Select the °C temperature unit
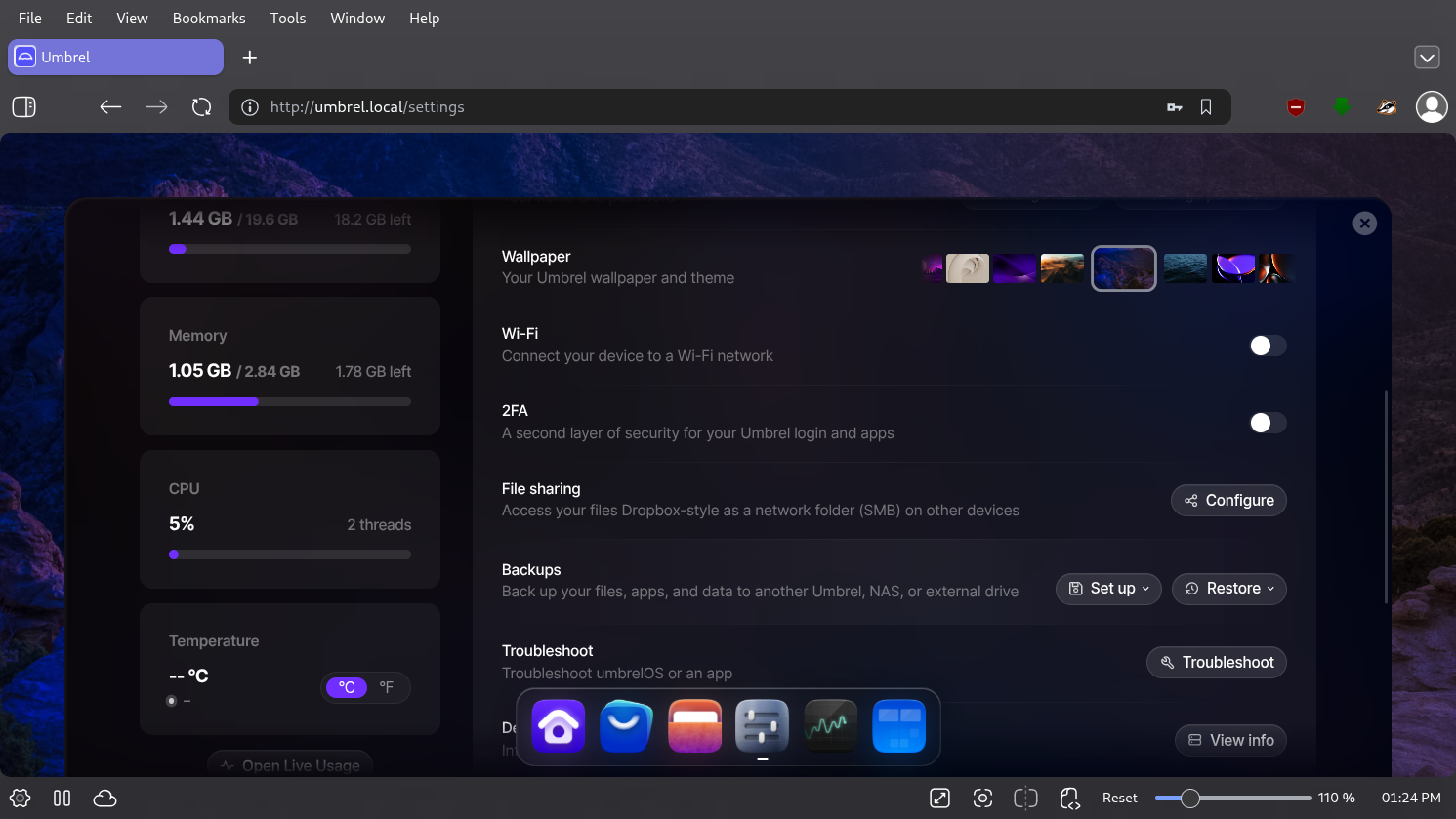The height and width of the screenshot is (819, 1456). coord(347,687)
